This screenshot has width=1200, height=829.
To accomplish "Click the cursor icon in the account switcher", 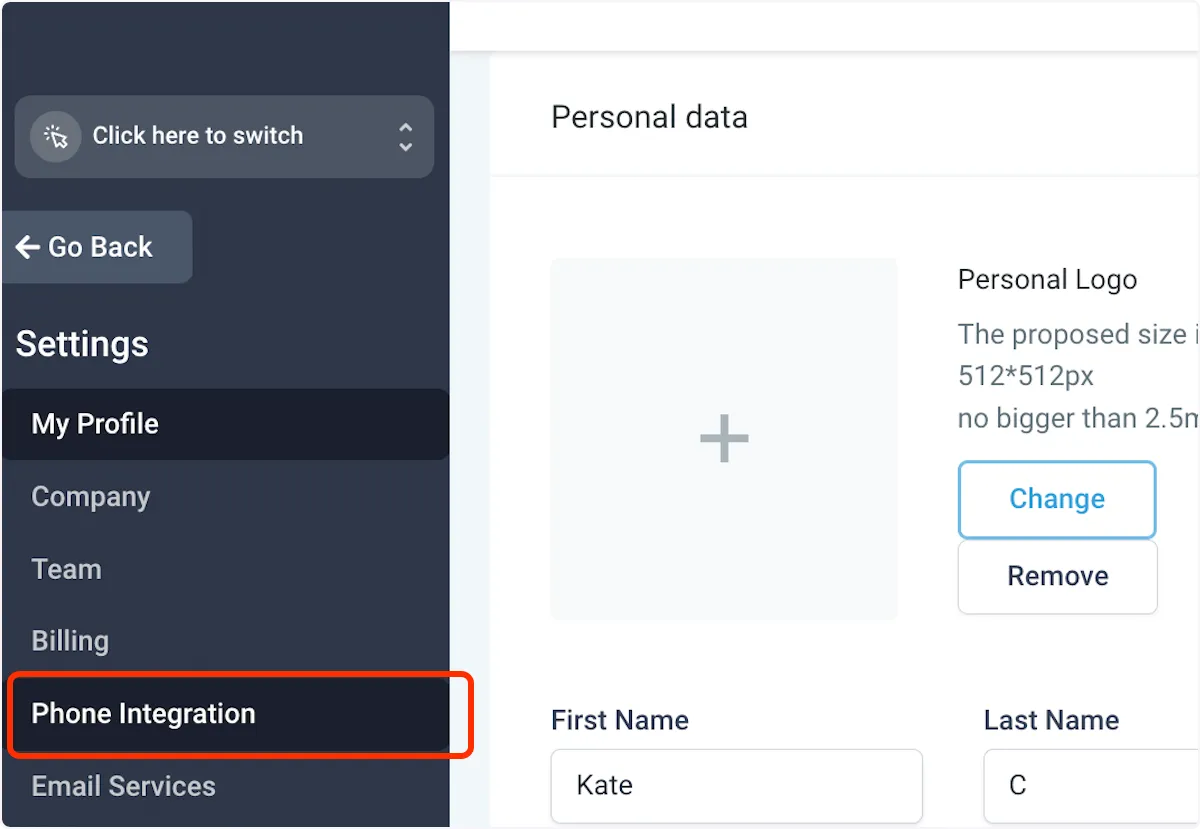I will point(55,137).
